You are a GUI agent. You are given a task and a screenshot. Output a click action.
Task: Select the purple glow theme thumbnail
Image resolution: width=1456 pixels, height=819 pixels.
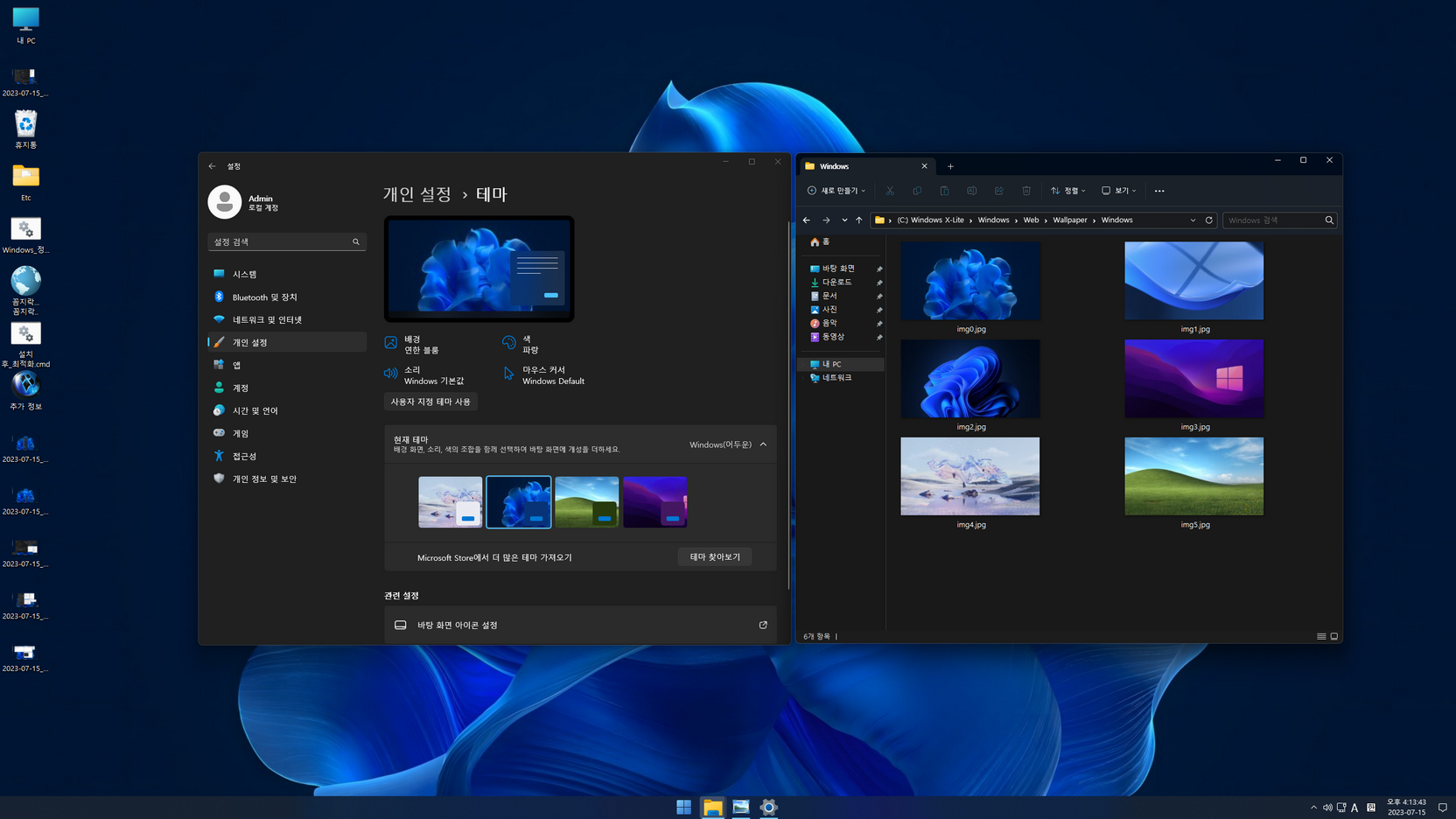pos(655,502)
